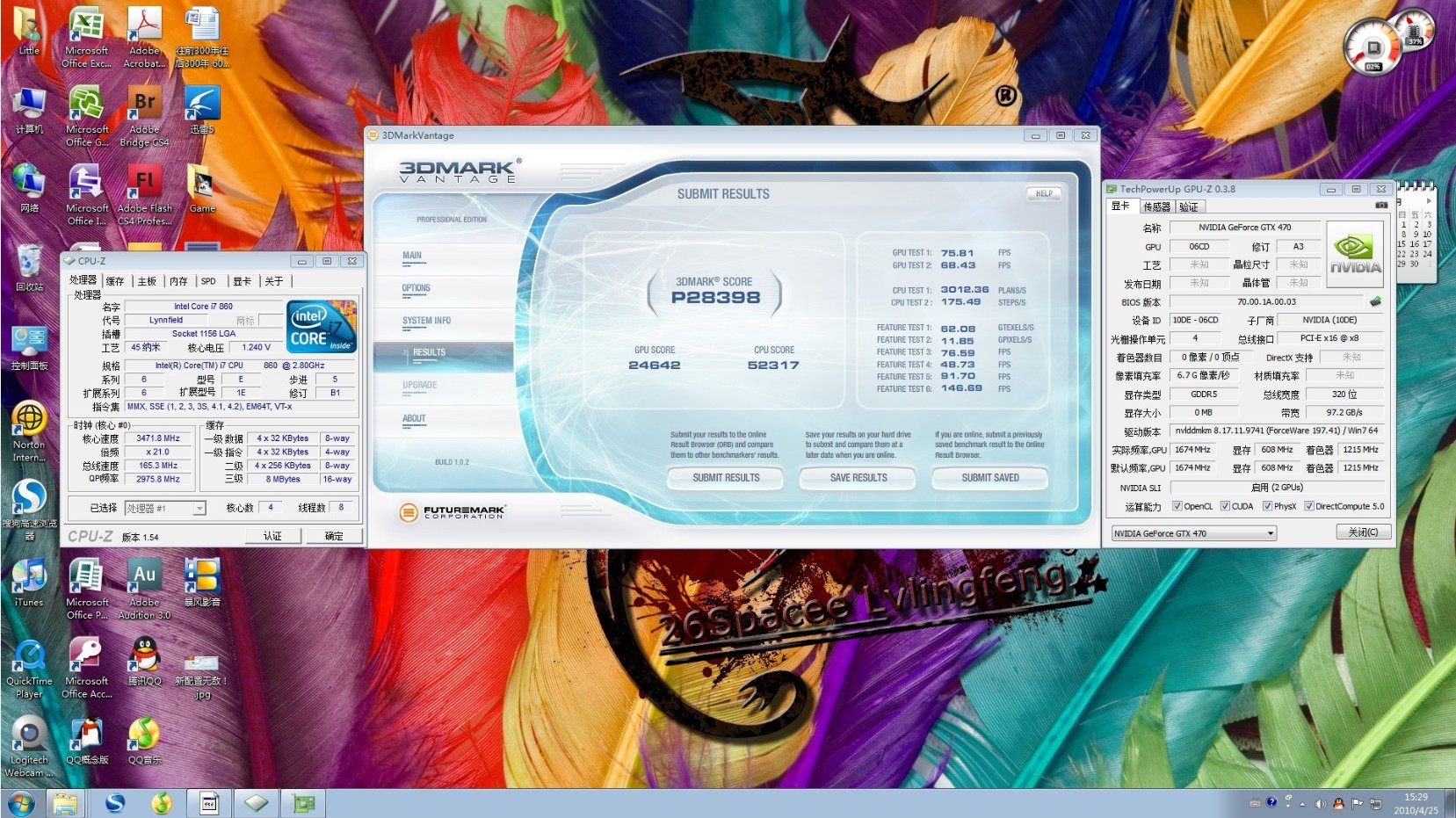Open the 关于 tab in CPU-Z
The image size is (1456, 818).
(x=274, y=281)
